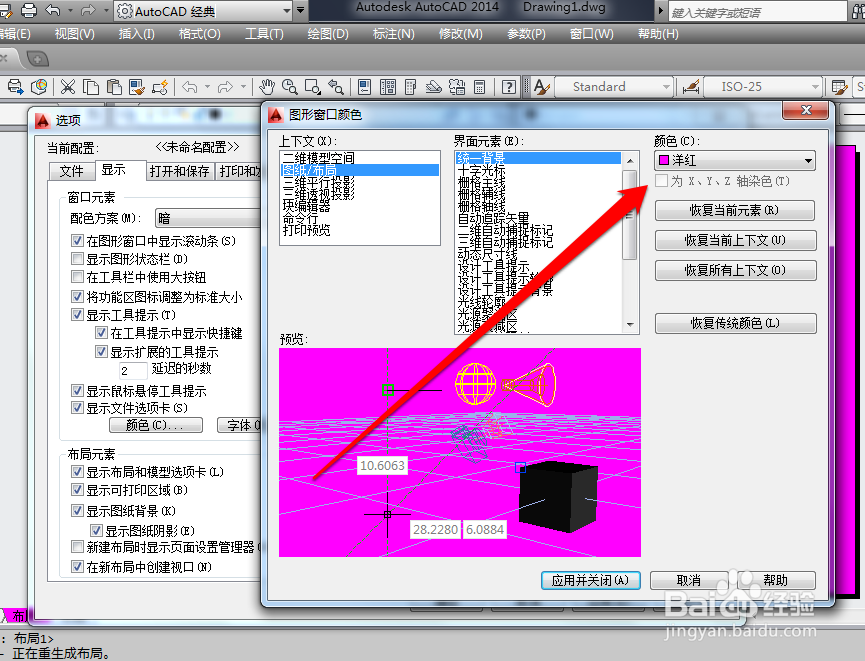Toggle show shortcut keys in ToolTips
The height and width of the screenshot is (661, 865).
point(102,333)
